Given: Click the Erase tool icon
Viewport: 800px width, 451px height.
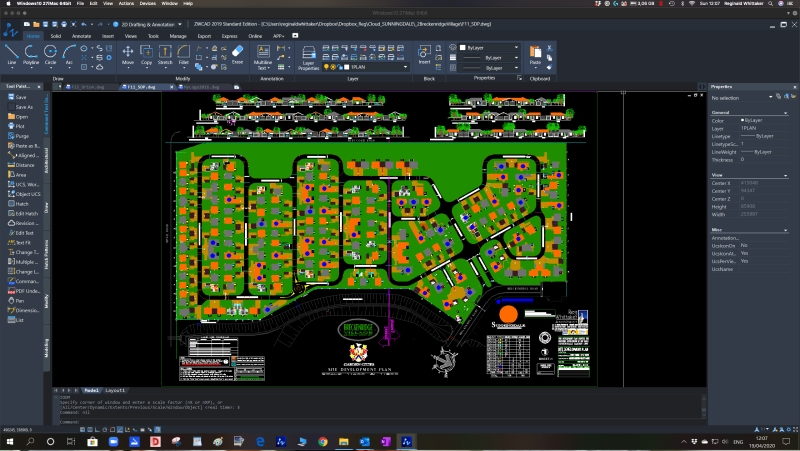Looking at the screenshot, I should pos(237,53).
